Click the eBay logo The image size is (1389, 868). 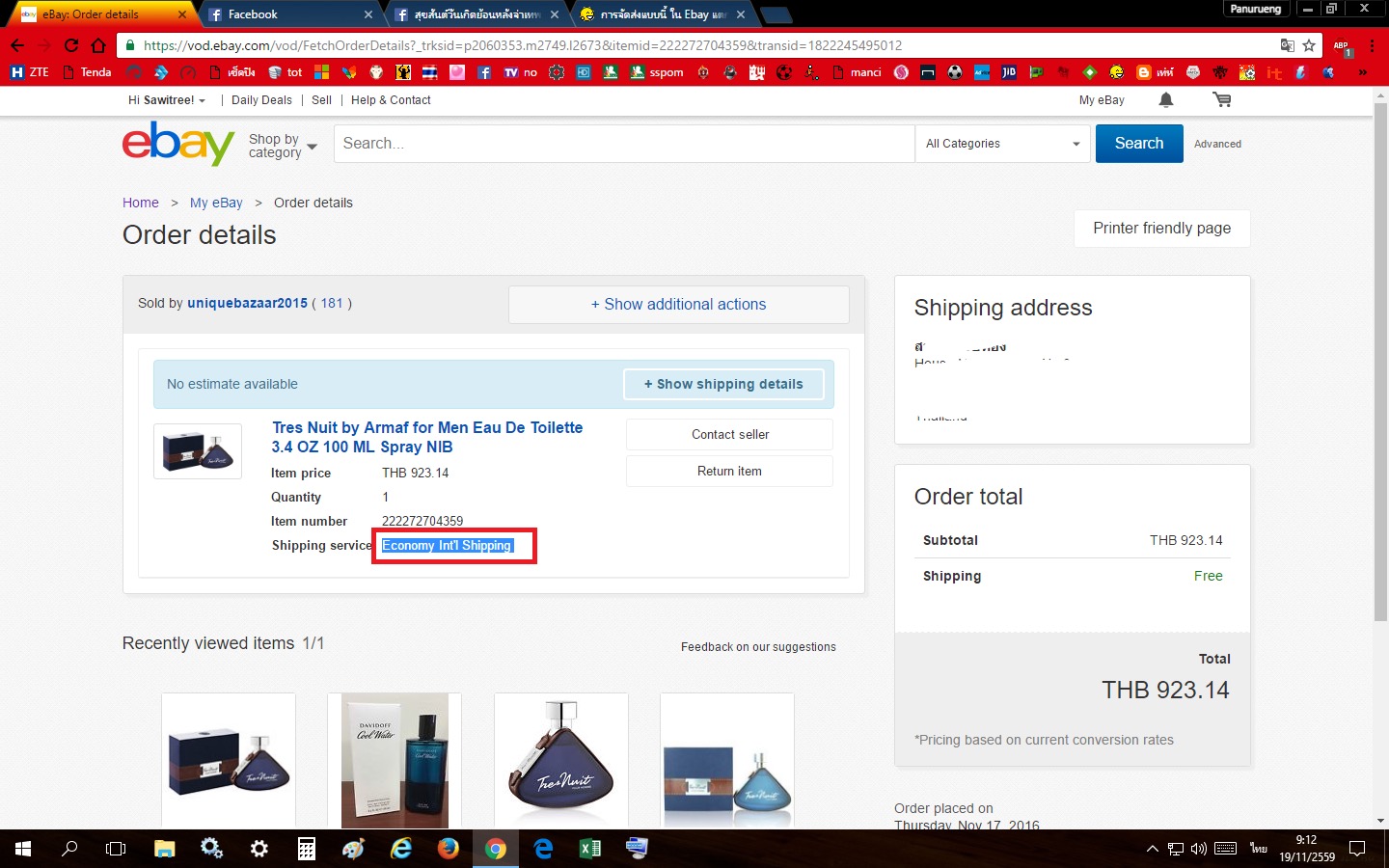coord(178,144)
